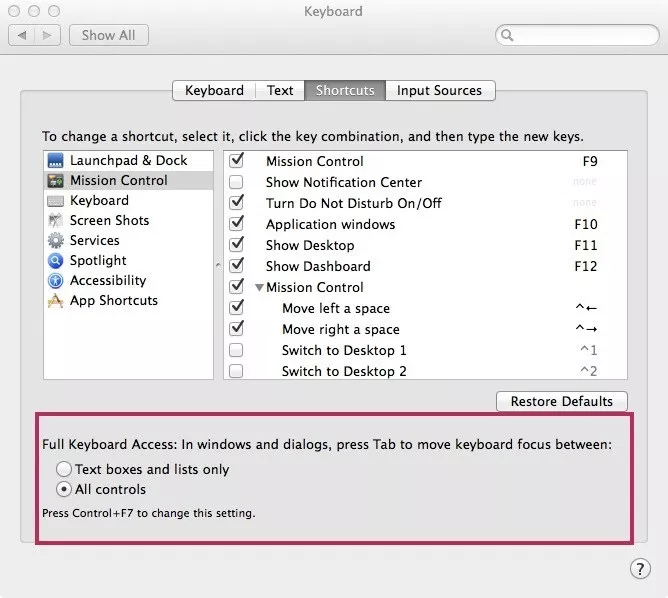Click the Launchpad & Dock icon
Image resolution: width=668 pixels, height=598 pixels.
tap(55, 161)
